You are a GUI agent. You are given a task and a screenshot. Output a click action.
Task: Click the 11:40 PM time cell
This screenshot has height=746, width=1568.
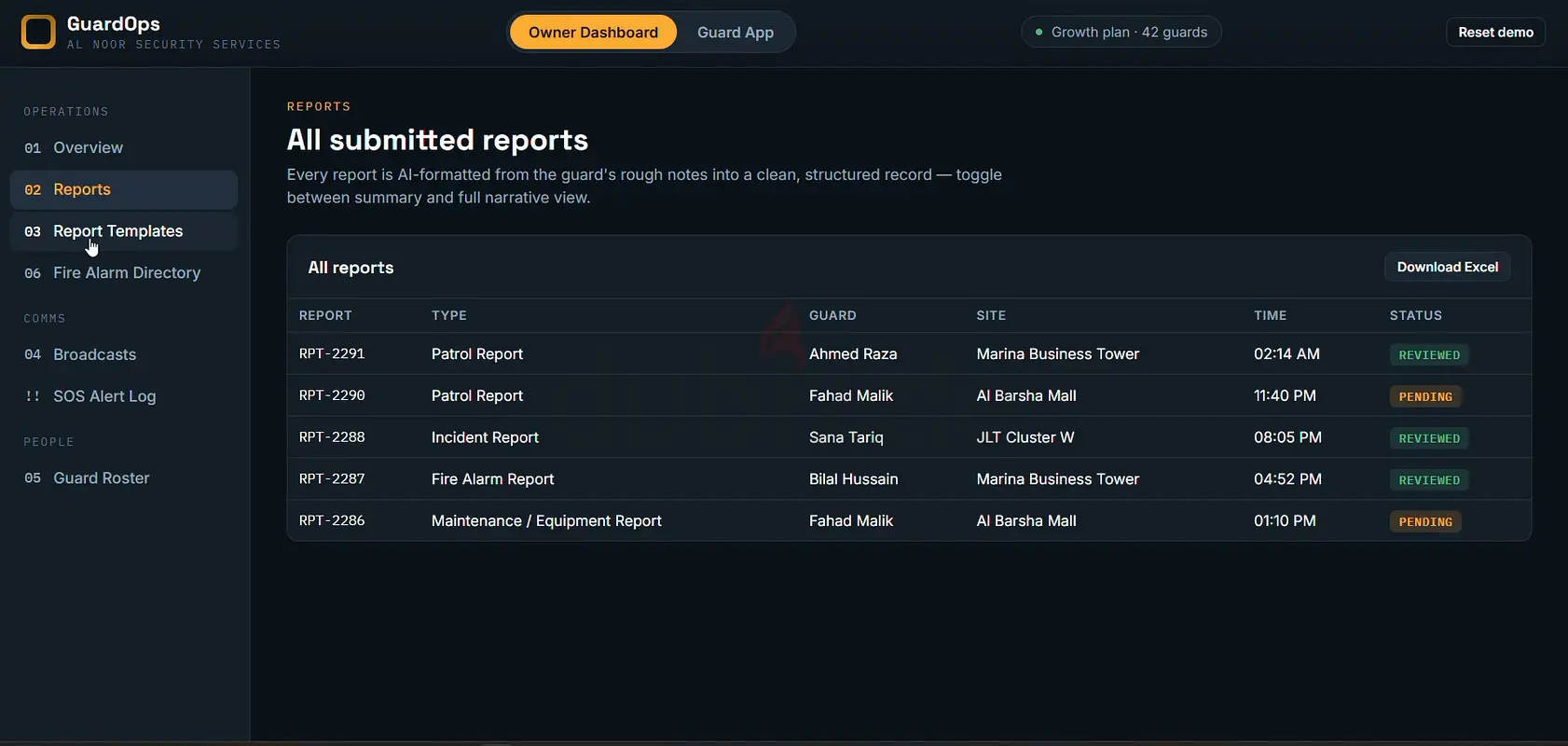coord(1285,396)
